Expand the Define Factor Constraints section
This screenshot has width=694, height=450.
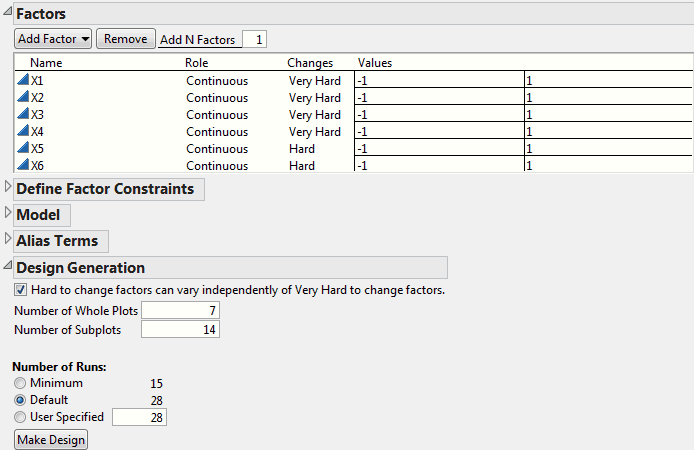click(x=8, y=188)
